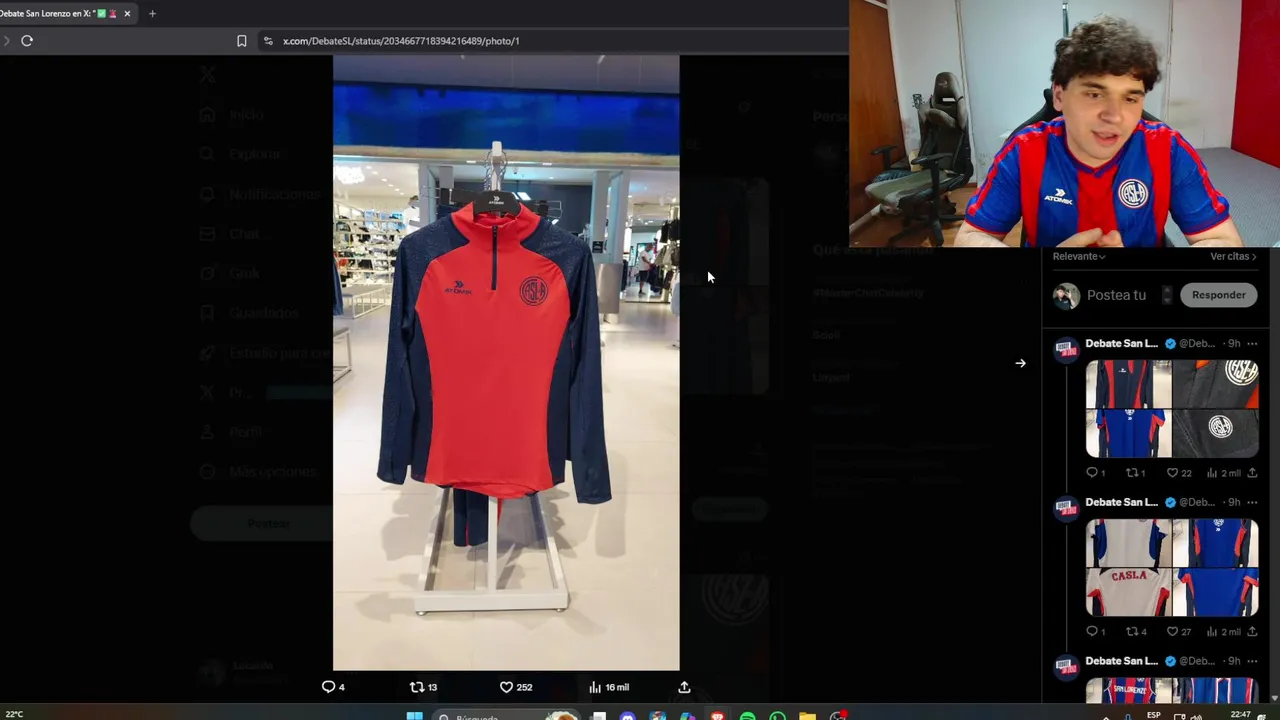This screenshot has width=1280, height=720.
Task: Click the main tracksuit top photo
Action: (506, 362)
